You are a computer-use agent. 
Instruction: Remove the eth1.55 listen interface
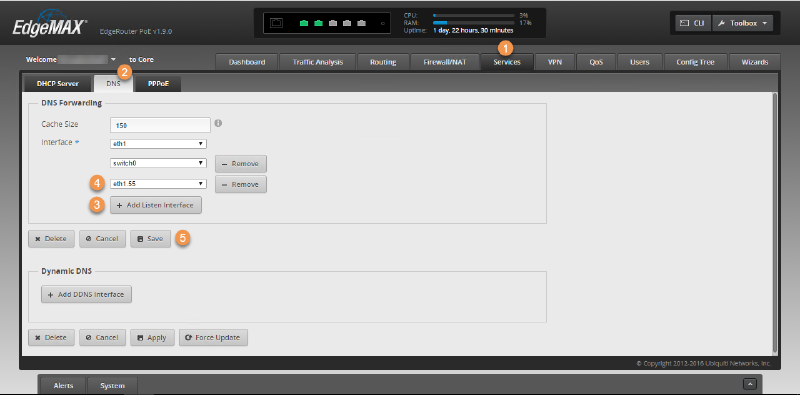(241, 184)
